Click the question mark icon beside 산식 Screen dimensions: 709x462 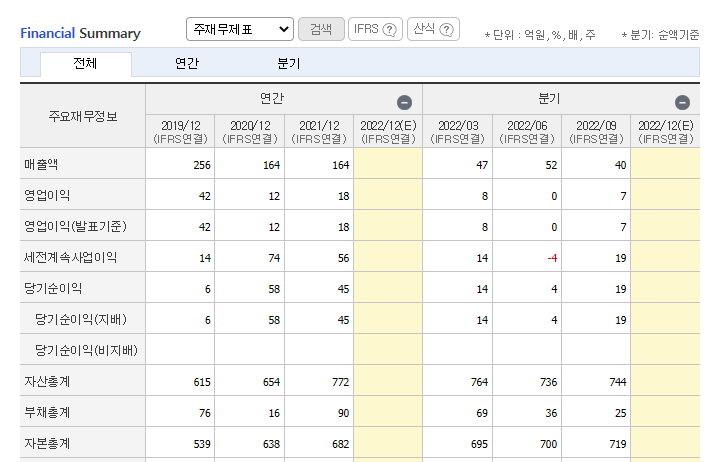click(446, 30)
